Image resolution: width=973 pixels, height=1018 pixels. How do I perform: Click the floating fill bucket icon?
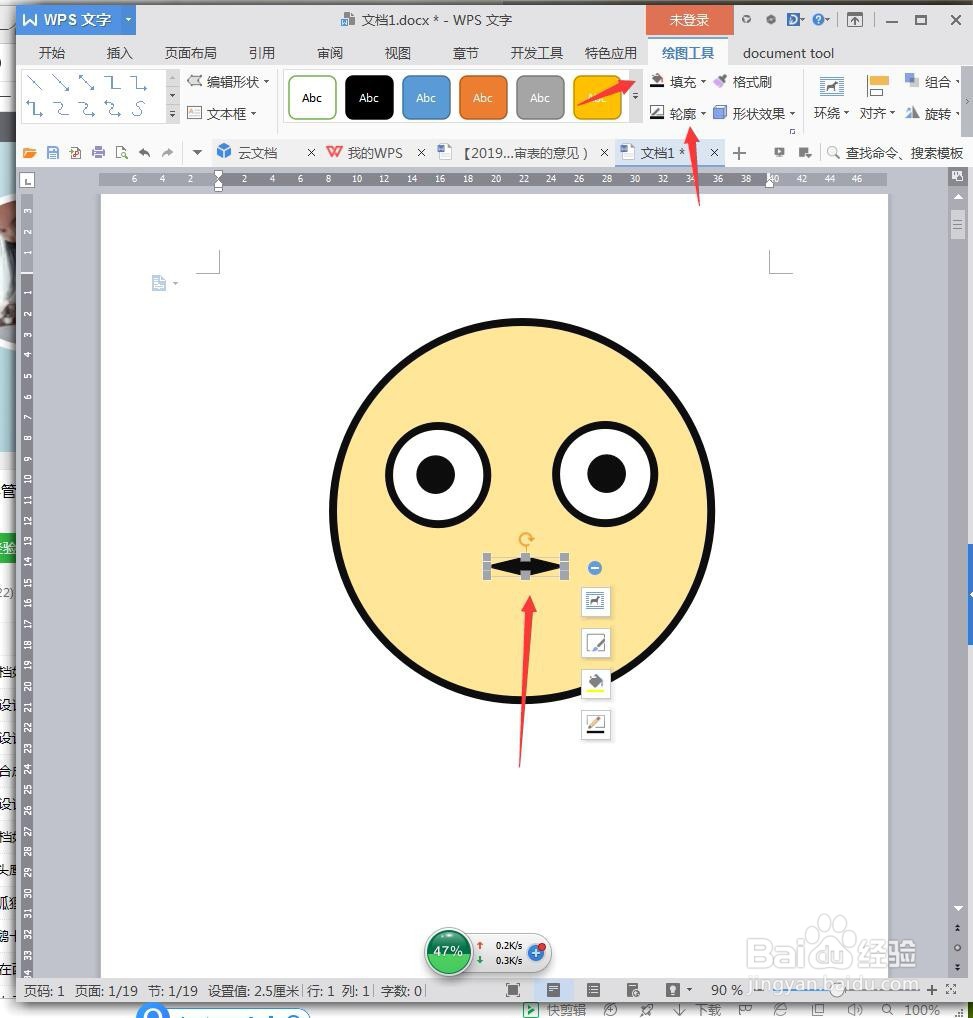595,683
